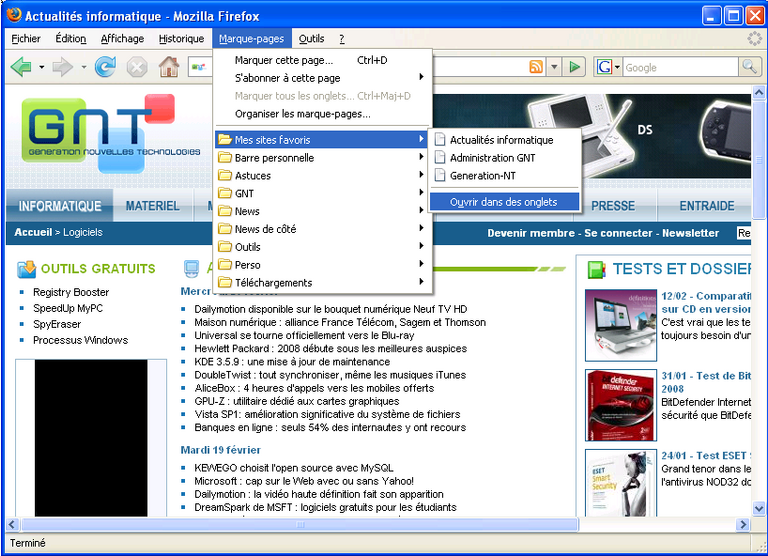Open the Historique menu

[x=181, y=39]
